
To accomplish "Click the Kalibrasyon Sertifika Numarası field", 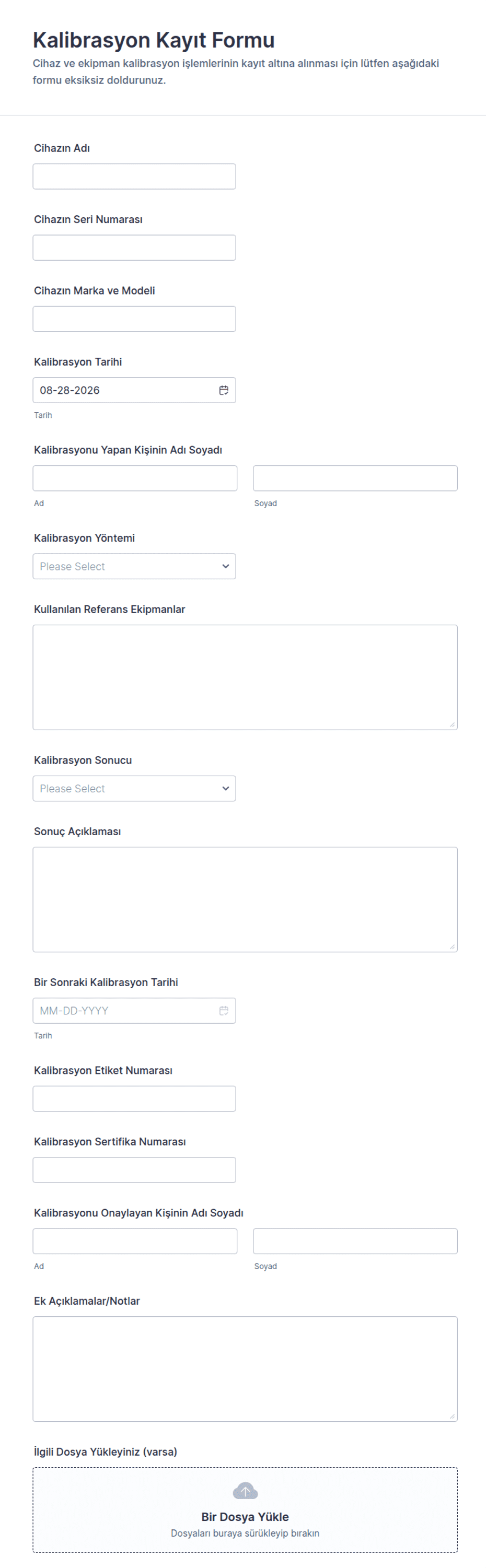I will point(134,1170).
